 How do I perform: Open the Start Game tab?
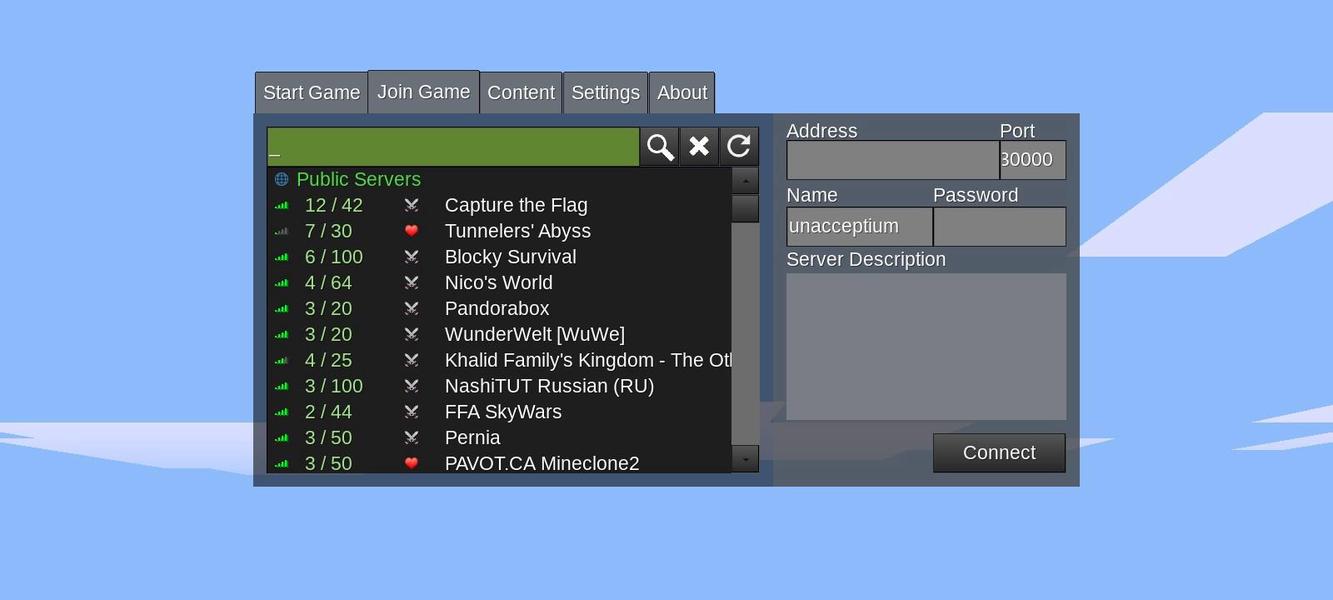point(311,93)
